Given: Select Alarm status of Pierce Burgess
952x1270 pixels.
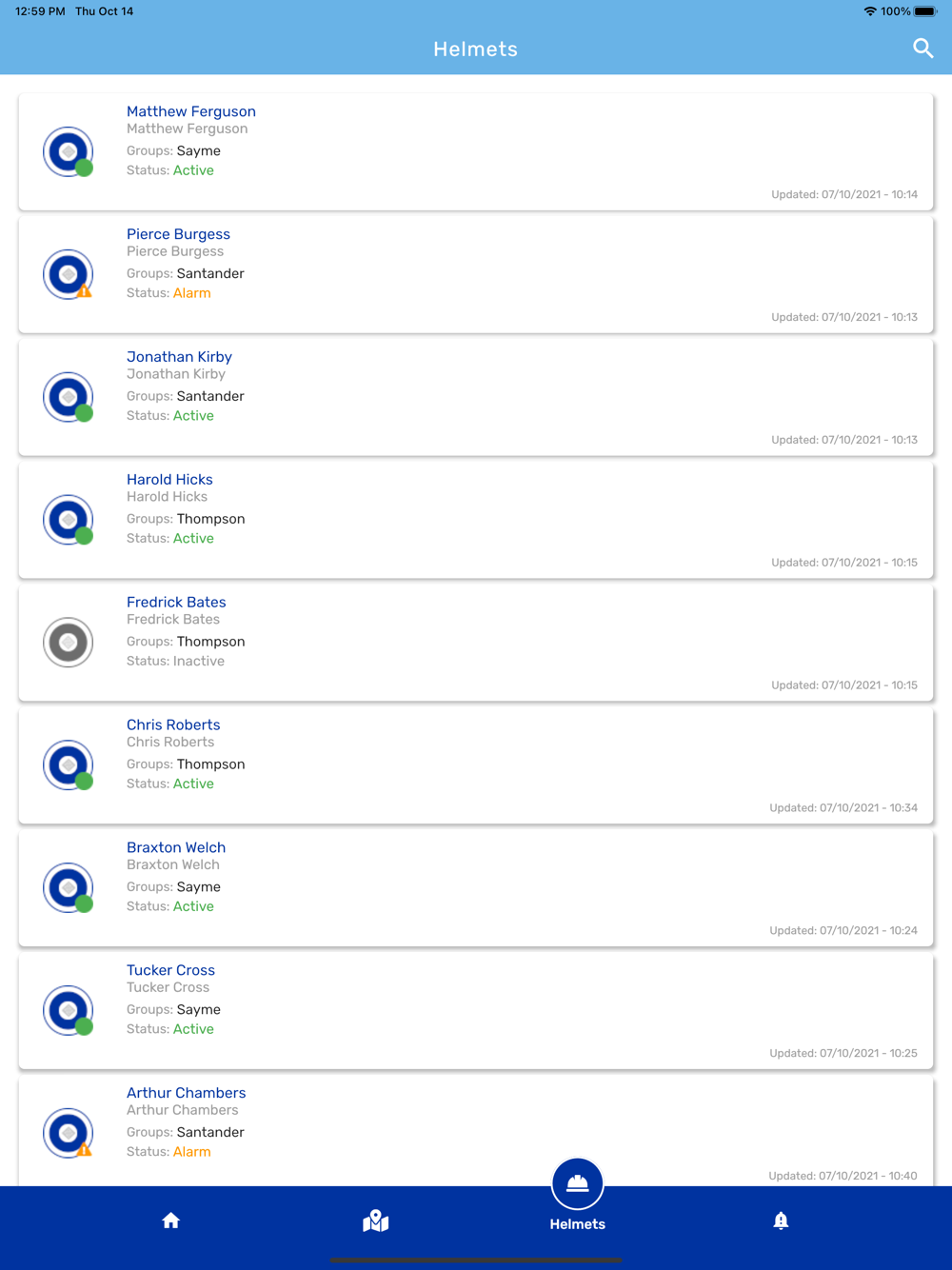Looking at the screenshot, I should click(x=191, y=293).
